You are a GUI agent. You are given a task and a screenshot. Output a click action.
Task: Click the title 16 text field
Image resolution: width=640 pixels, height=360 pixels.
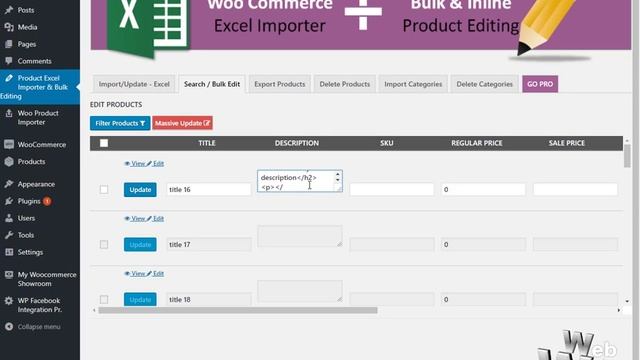tap(209, 190)
